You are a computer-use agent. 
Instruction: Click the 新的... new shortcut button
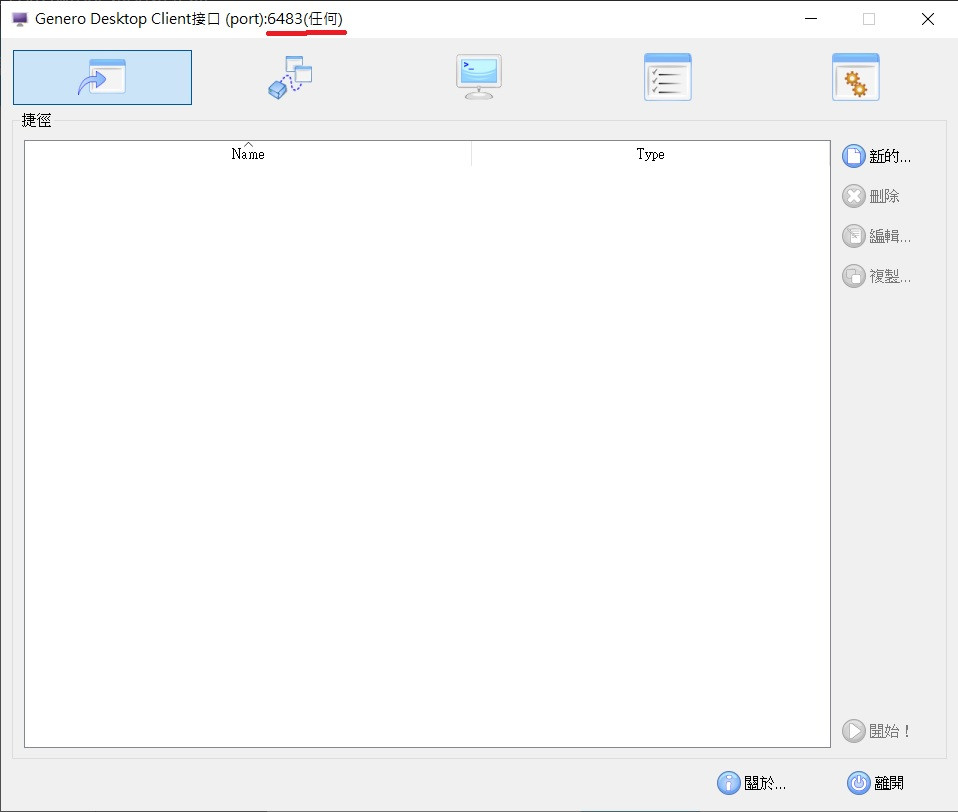877,156
